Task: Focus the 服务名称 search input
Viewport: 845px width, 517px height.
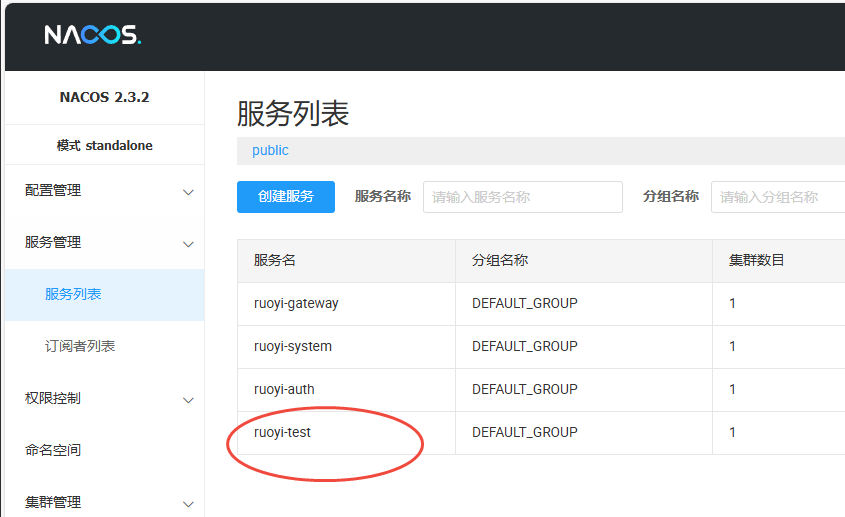Action: pos(522,197)
